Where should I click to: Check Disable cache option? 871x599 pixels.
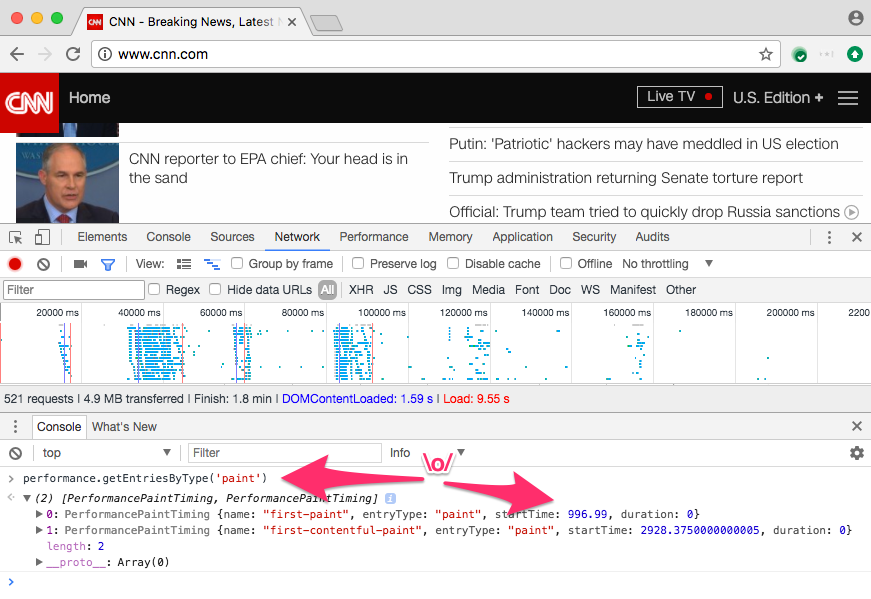click(453, 263)
